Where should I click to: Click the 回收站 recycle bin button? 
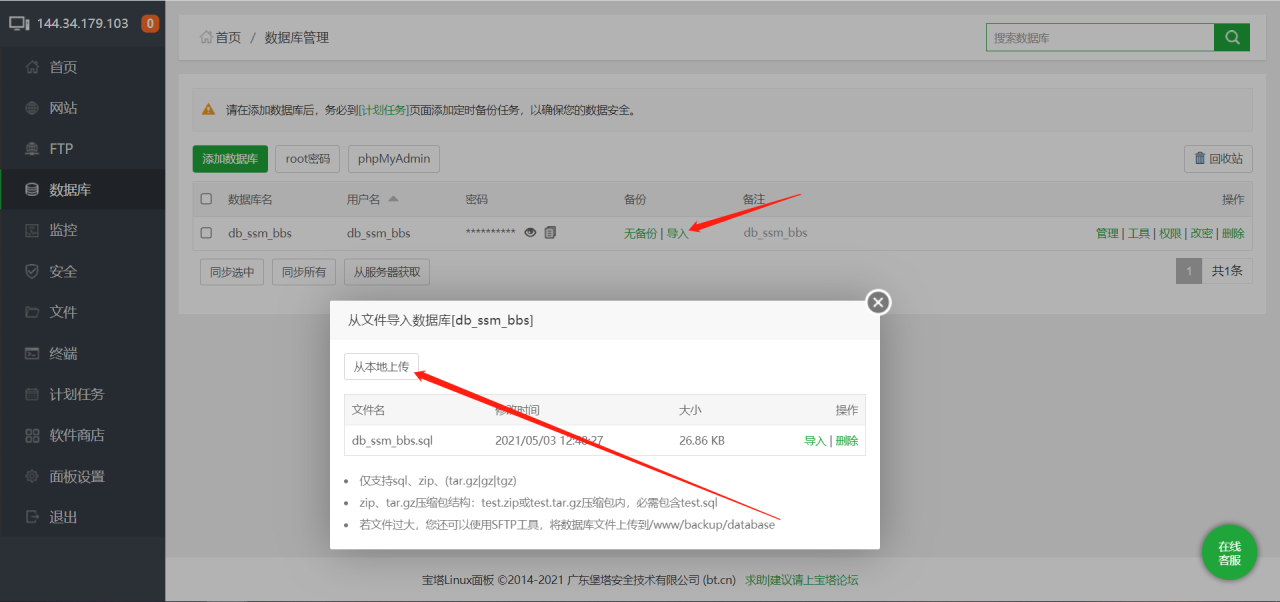[1218, 158]
